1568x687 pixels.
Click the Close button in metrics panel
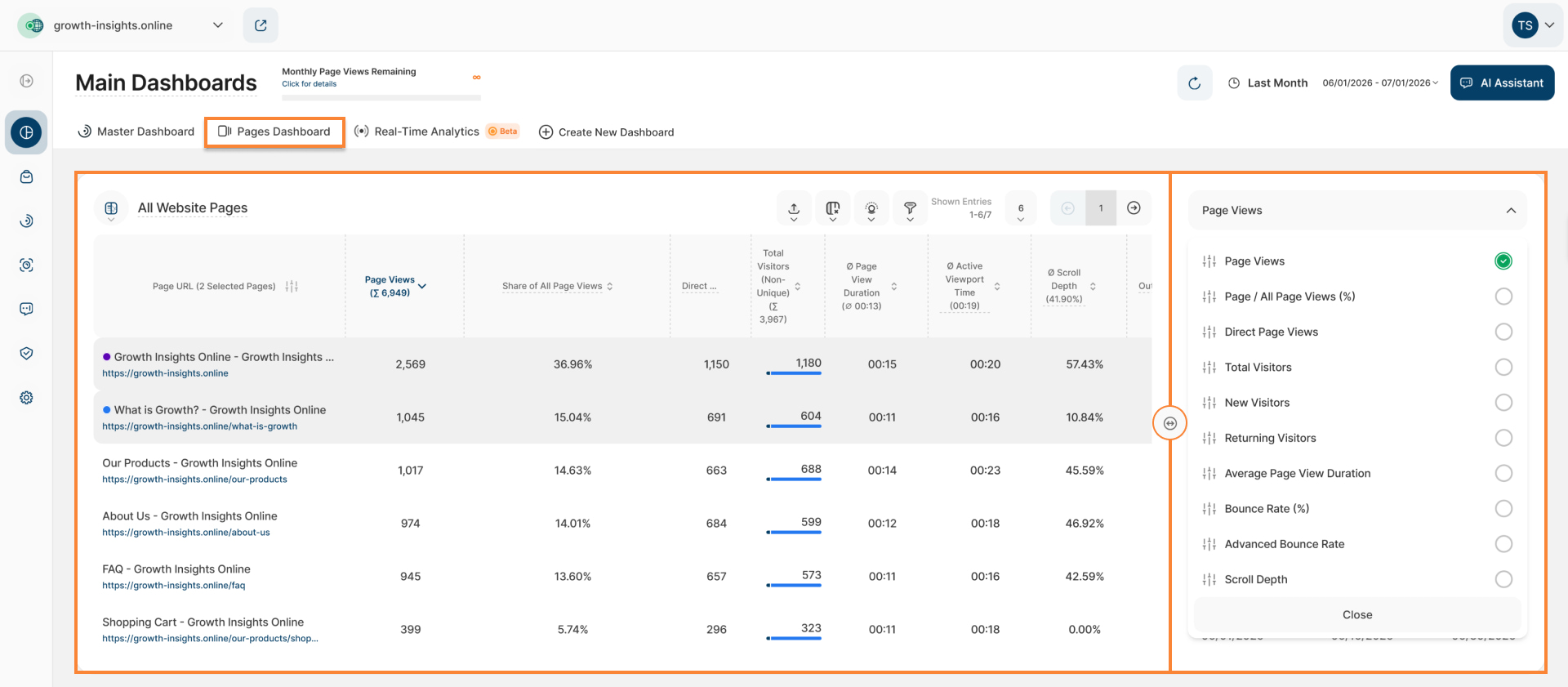click(1357, 615)
